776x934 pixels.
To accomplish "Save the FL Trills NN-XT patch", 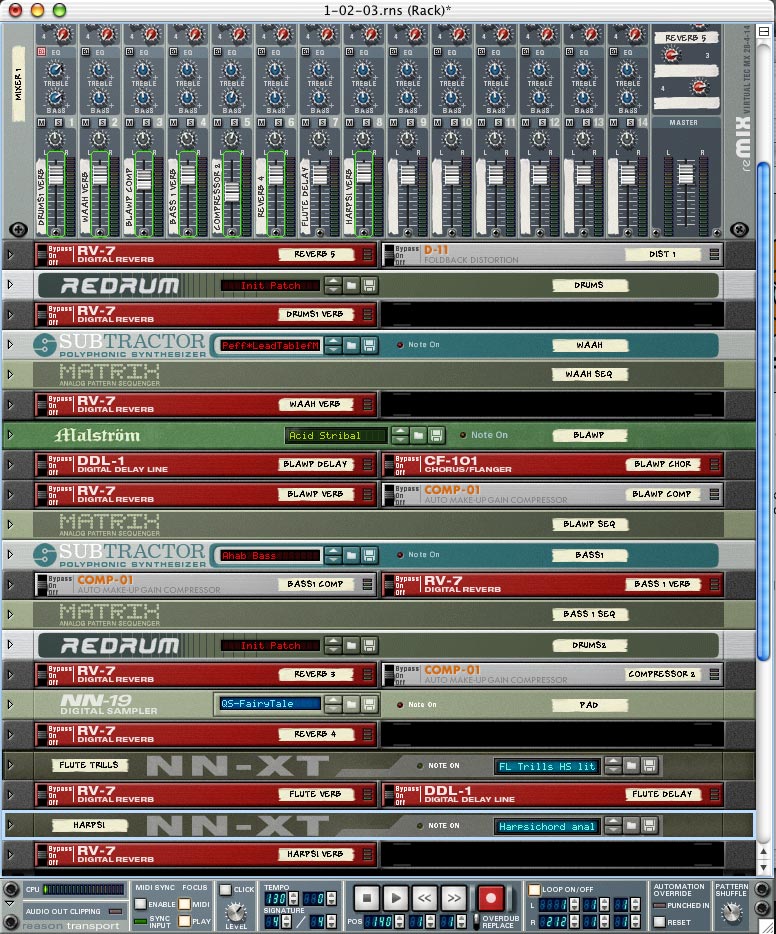I will pos(650,765).
